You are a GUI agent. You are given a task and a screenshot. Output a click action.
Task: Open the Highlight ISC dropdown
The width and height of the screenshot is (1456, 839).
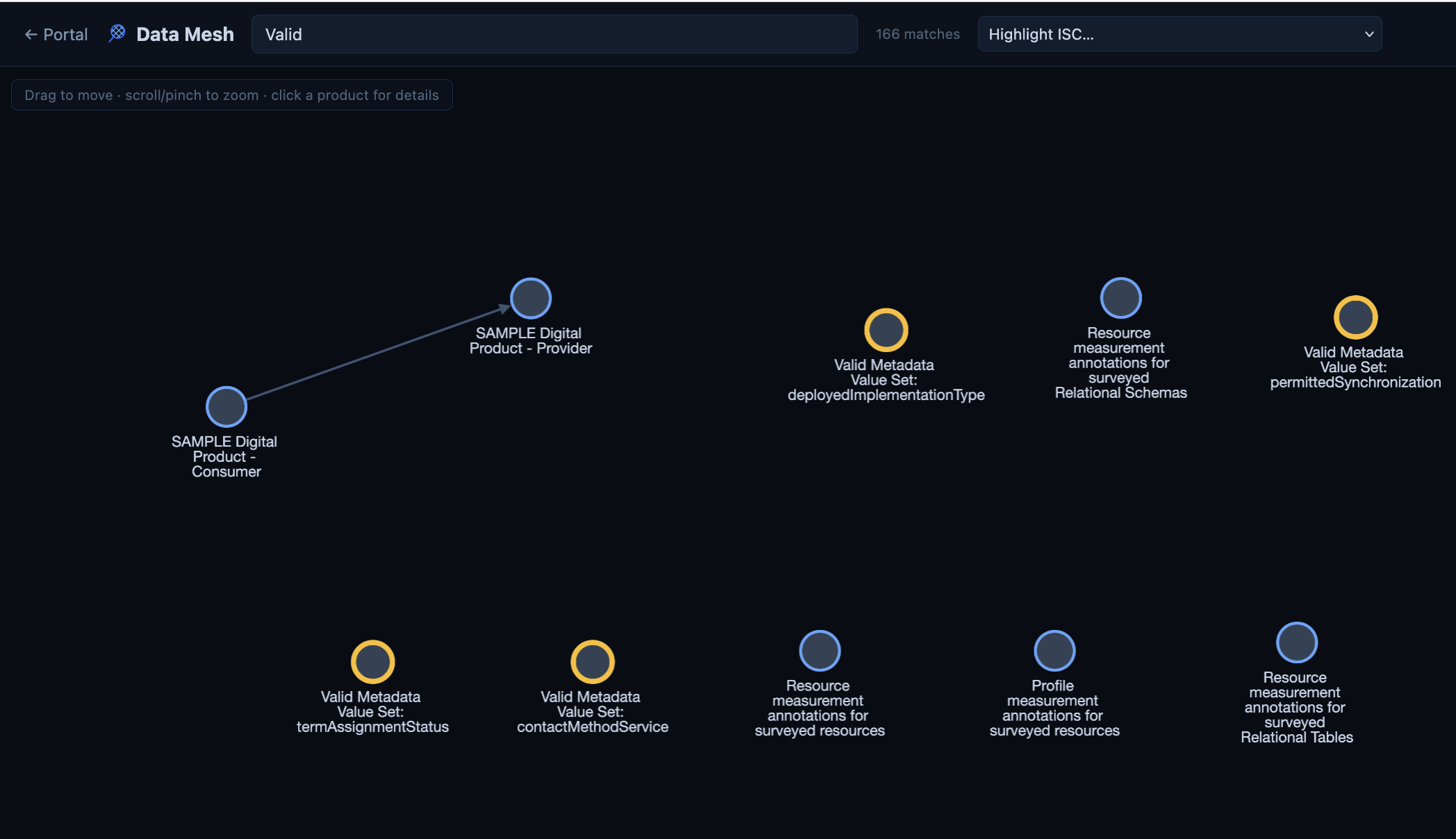[x=1180, y=34]
